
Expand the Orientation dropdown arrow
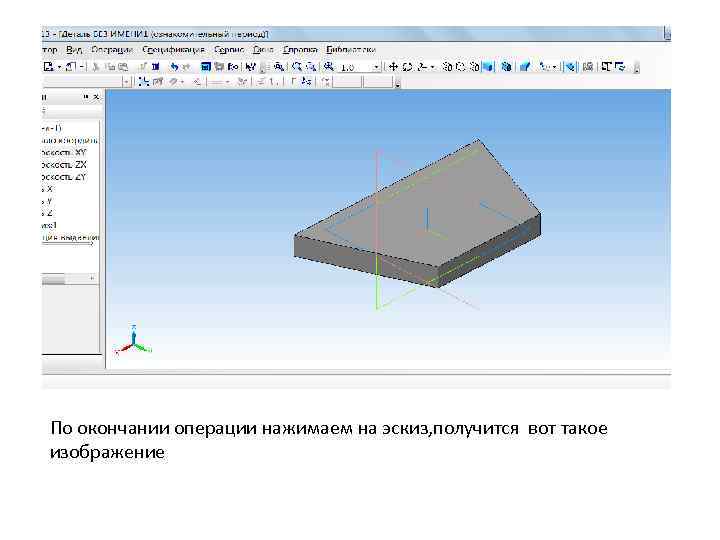pyautogui.click(x=432, y=68)
